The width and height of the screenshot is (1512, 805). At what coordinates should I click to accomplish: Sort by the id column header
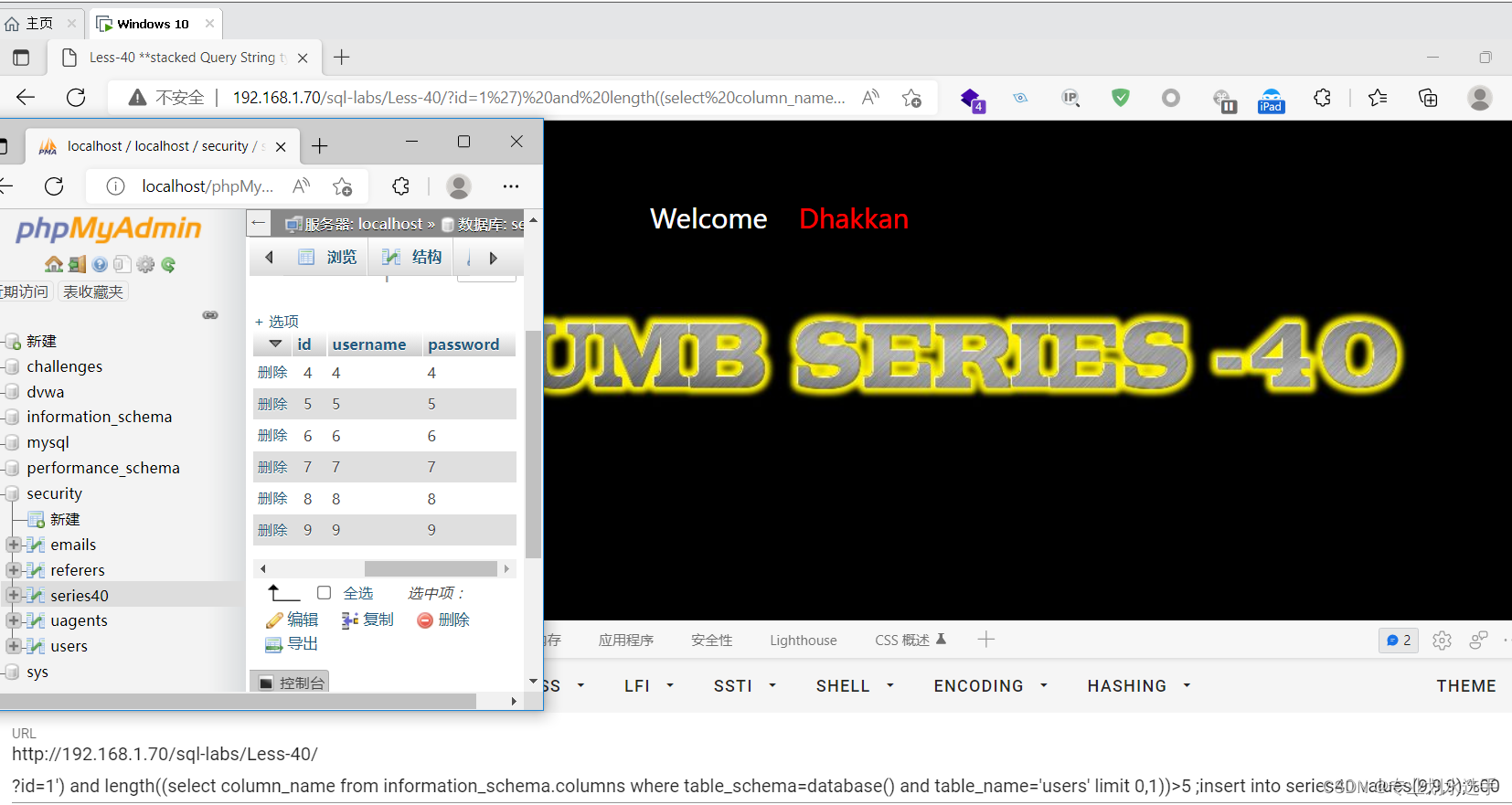pos(304,344)
